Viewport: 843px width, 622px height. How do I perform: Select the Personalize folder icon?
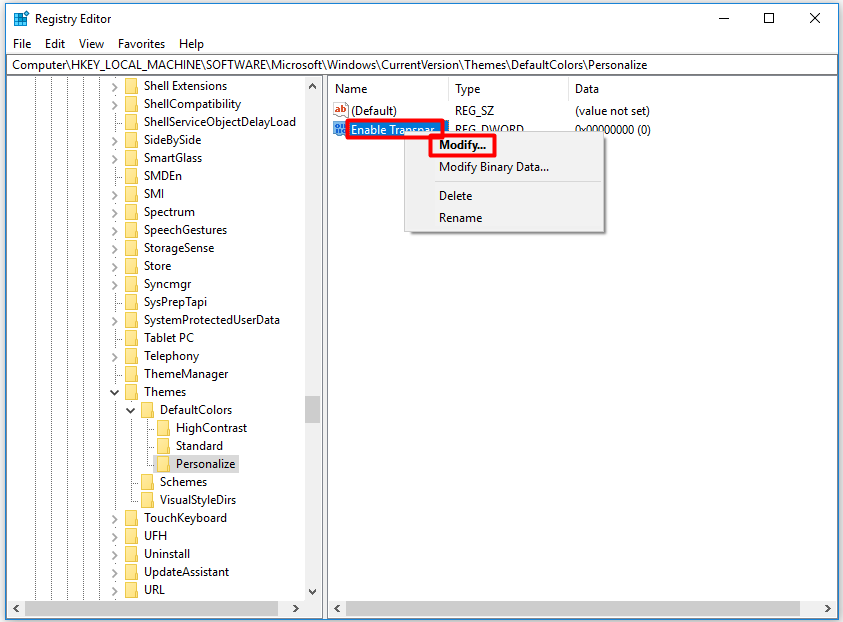(163, 463)
